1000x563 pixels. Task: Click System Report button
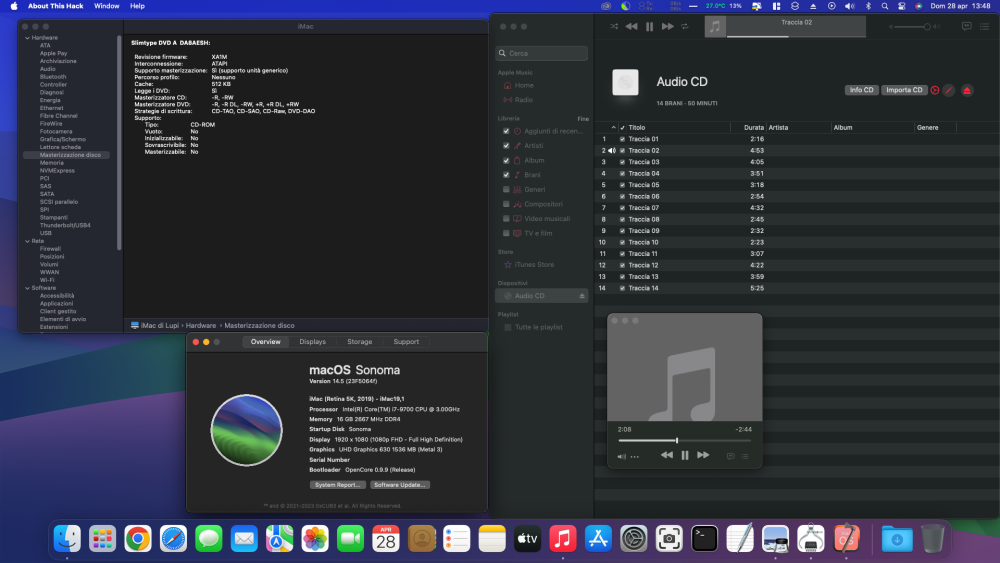coord(338,485)
